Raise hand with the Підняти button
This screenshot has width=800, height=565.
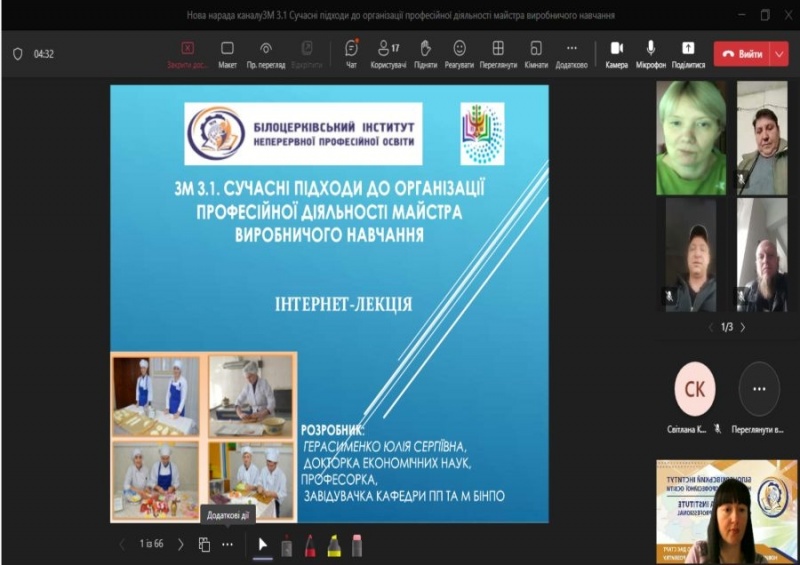[425, 53]
